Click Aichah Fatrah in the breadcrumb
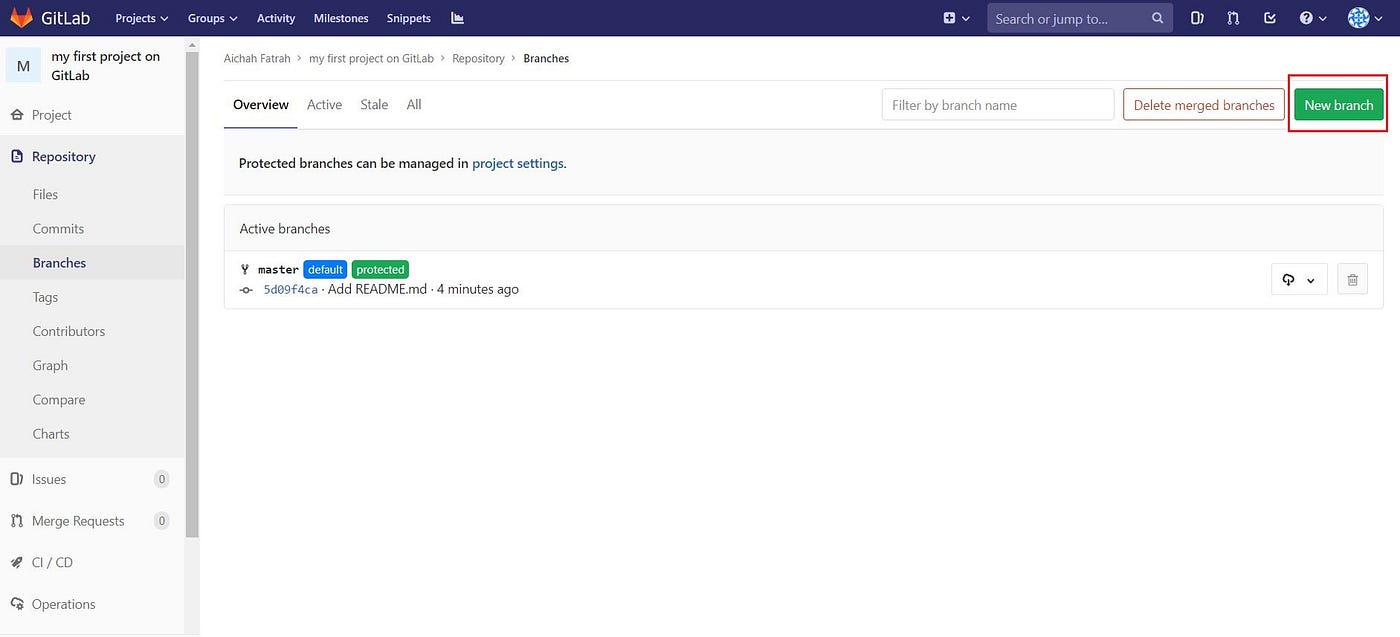 [x=257, y=59]
